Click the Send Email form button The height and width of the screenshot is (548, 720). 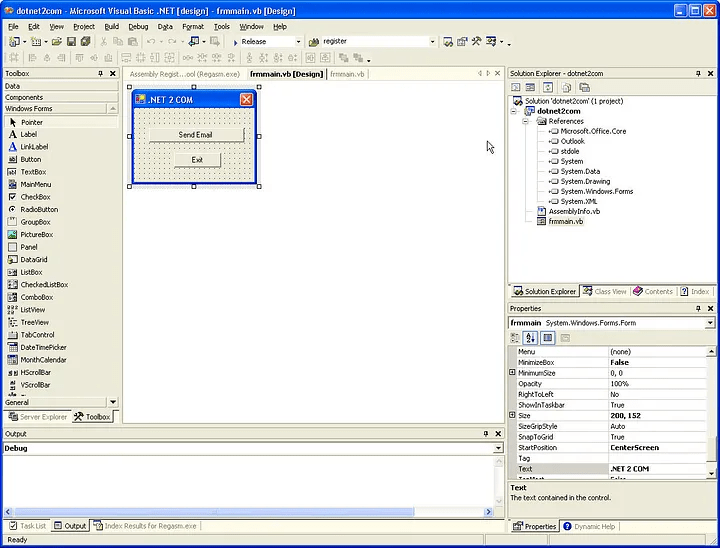pyautogui.click(x=196, y=135)
